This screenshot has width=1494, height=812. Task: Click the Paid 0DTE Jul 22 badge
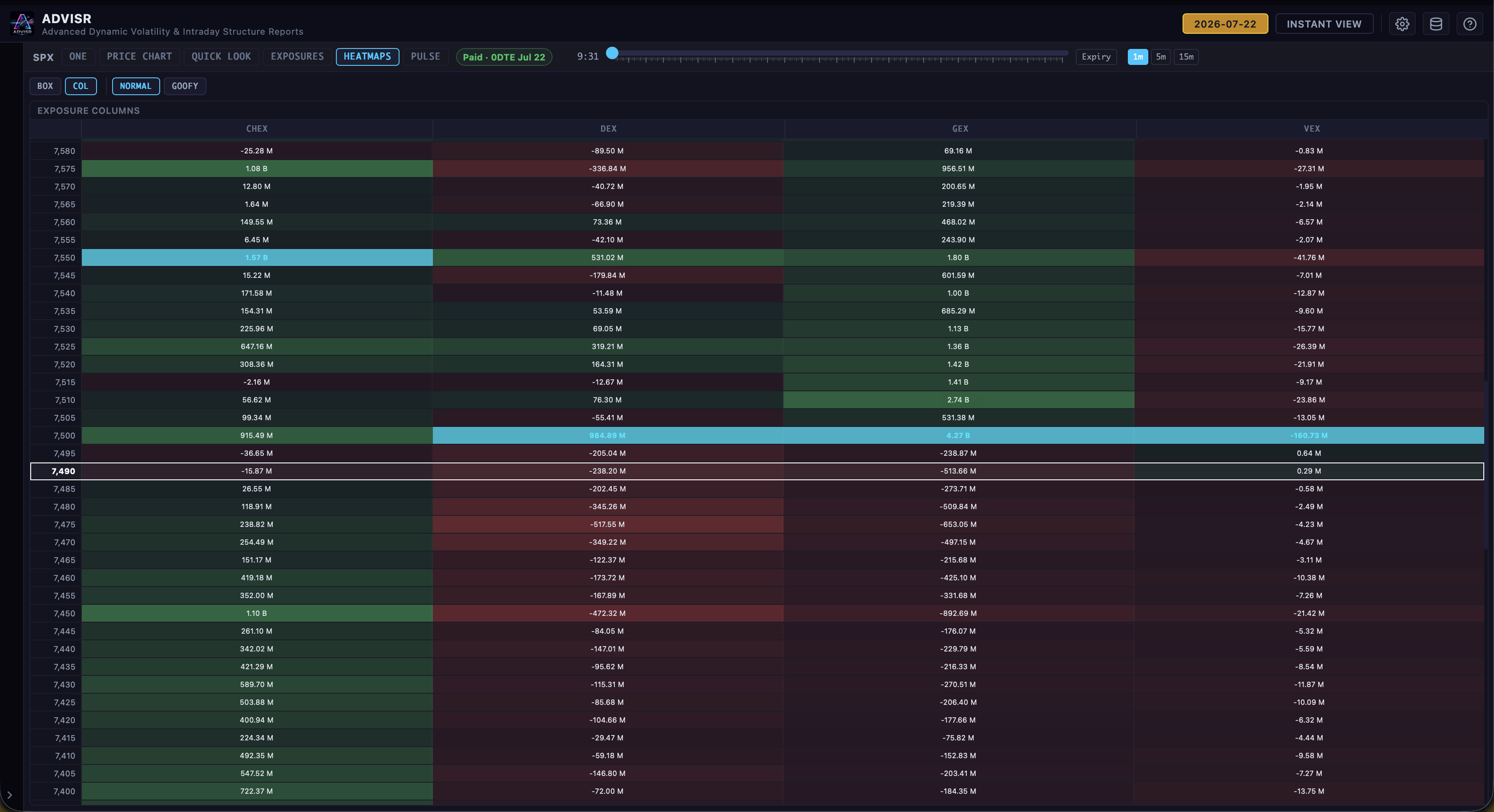pos(504,57)
